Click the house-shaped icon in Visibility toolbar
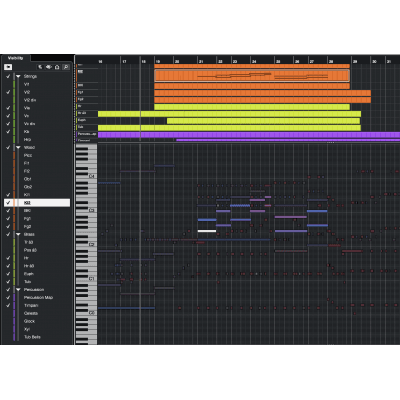Viewport: 400px width, 400px height. [57, 67]
